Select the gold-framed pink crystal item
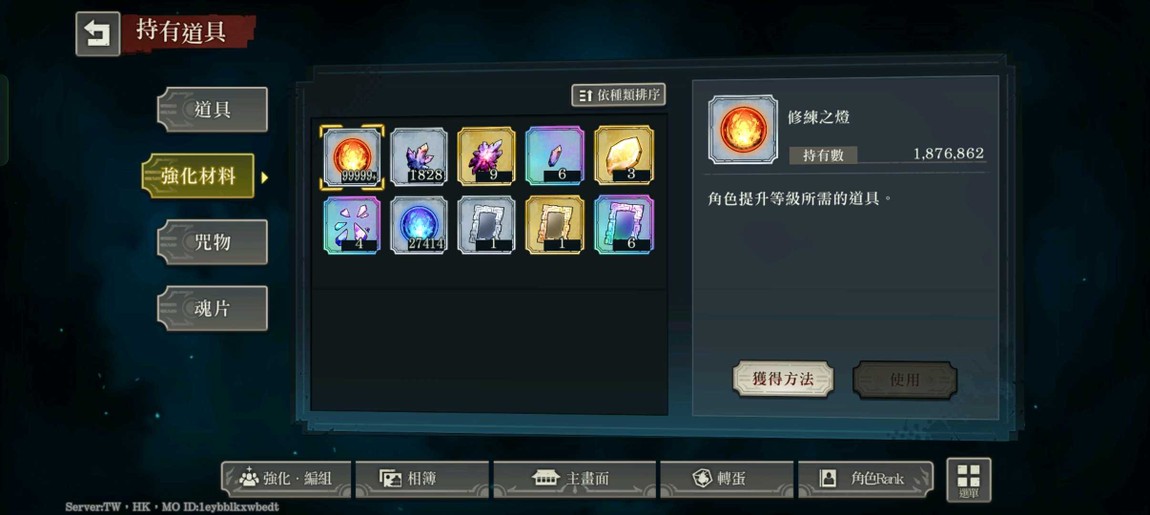This screenshot has width=1150, height=515. click(486, 156)
